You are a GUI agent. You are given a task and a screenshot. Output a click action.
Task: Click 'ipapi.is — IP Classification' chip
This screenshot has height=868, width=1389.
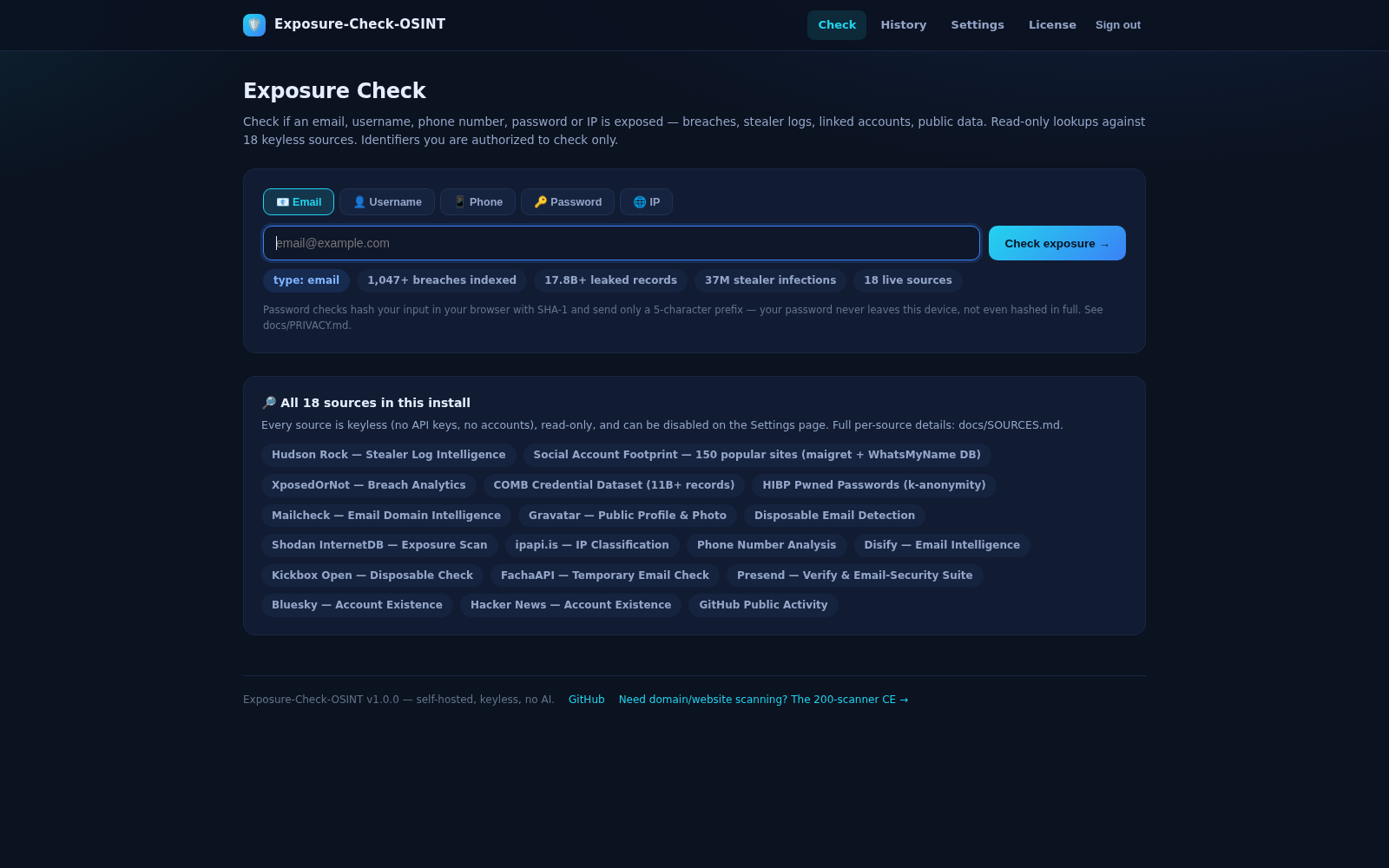[592, 545]
